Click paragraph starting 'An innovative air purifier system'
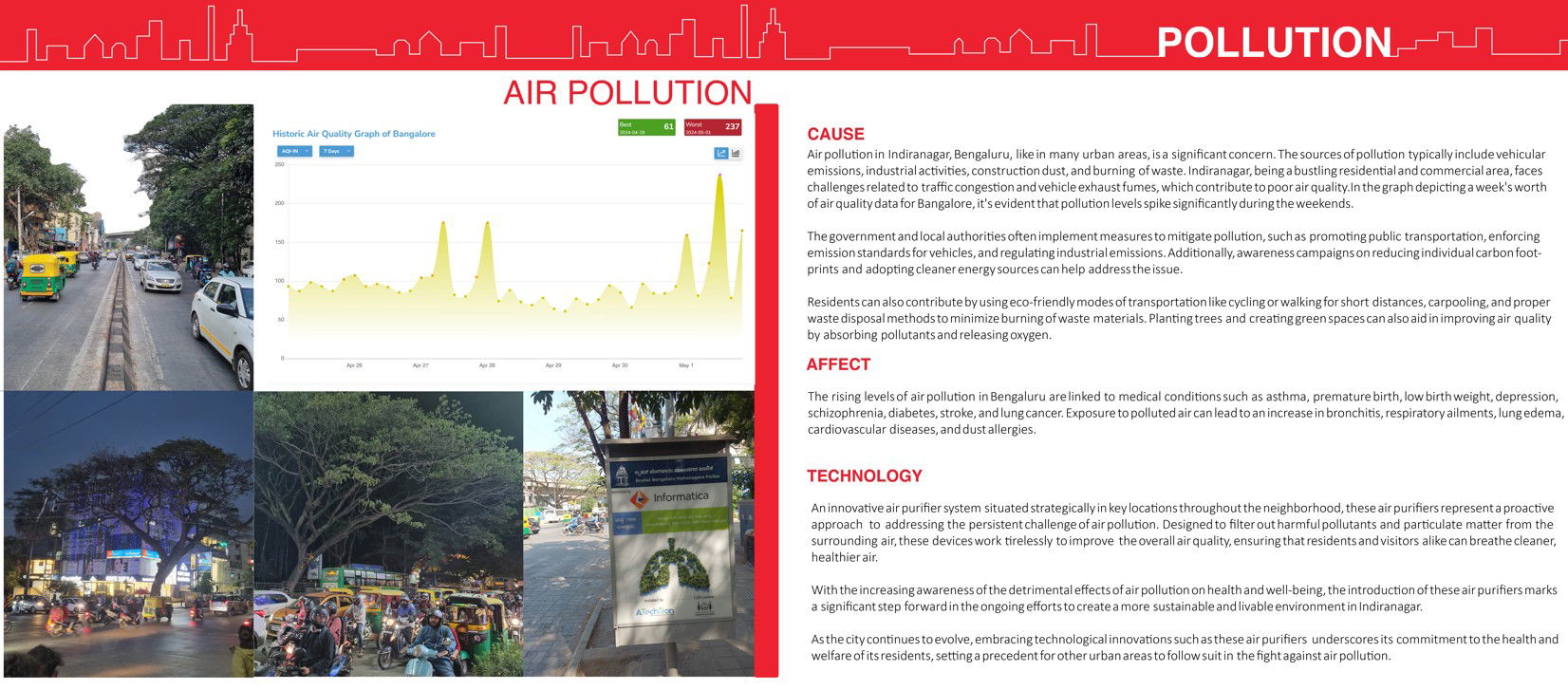 pyautogui.click(x=1184, y=532)
